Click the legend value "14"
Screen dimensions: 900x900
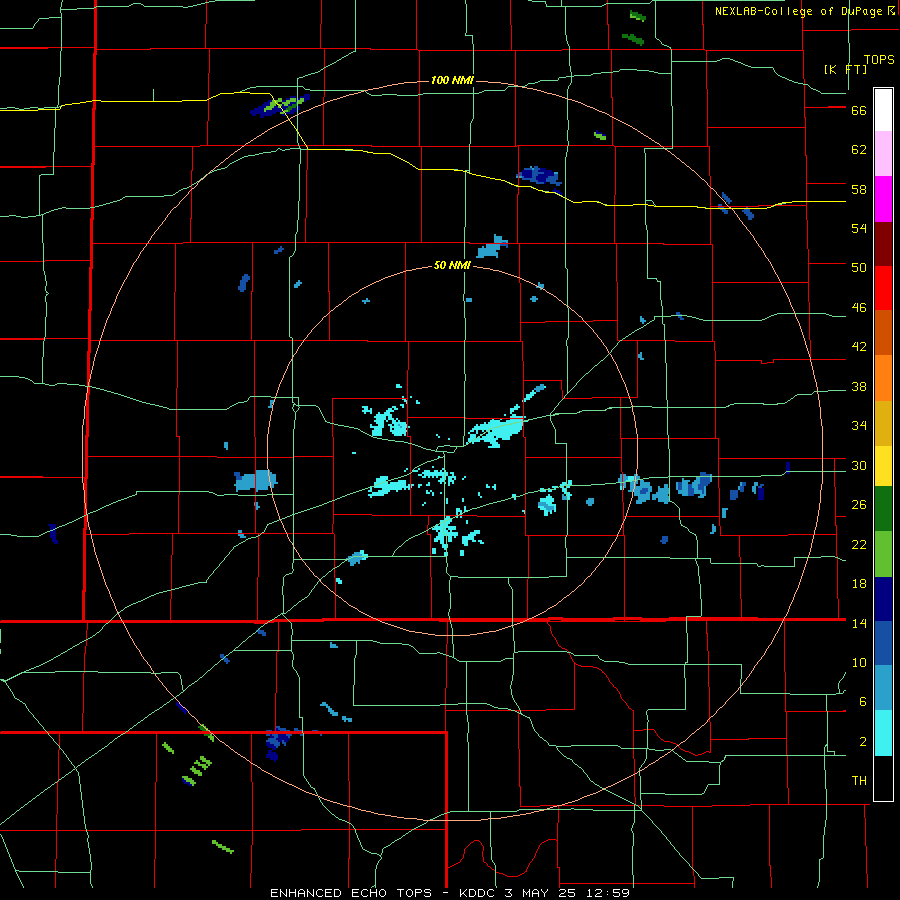click(859, 623)
